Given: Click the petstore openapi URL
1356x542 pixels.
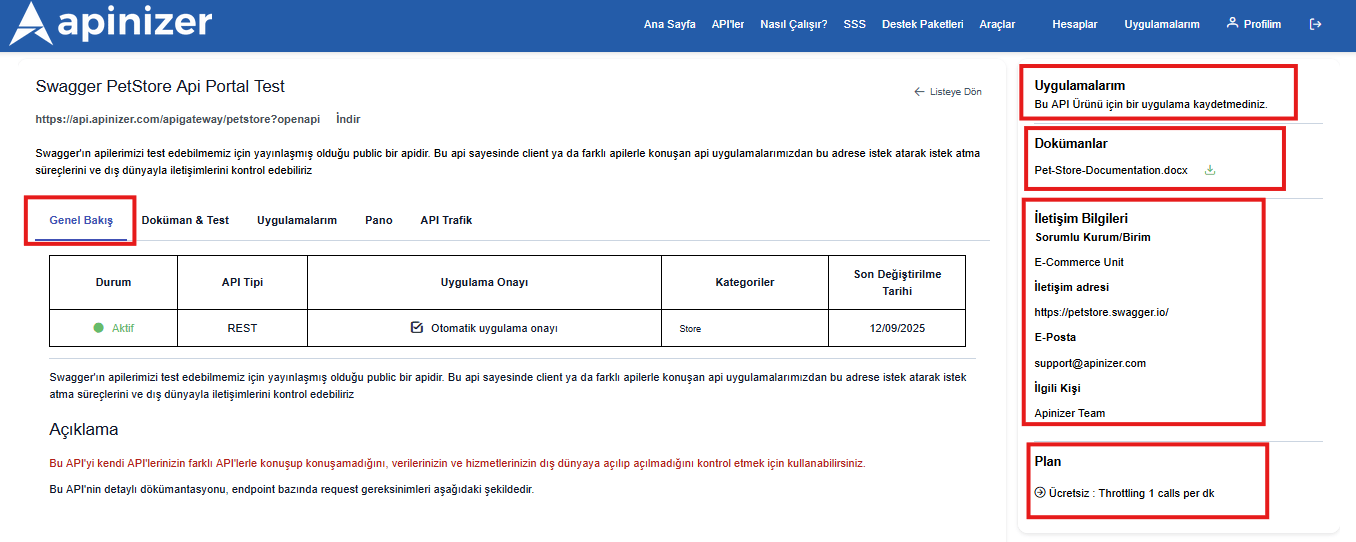Looking at the screenshot, I should click(x=178, y=119).
